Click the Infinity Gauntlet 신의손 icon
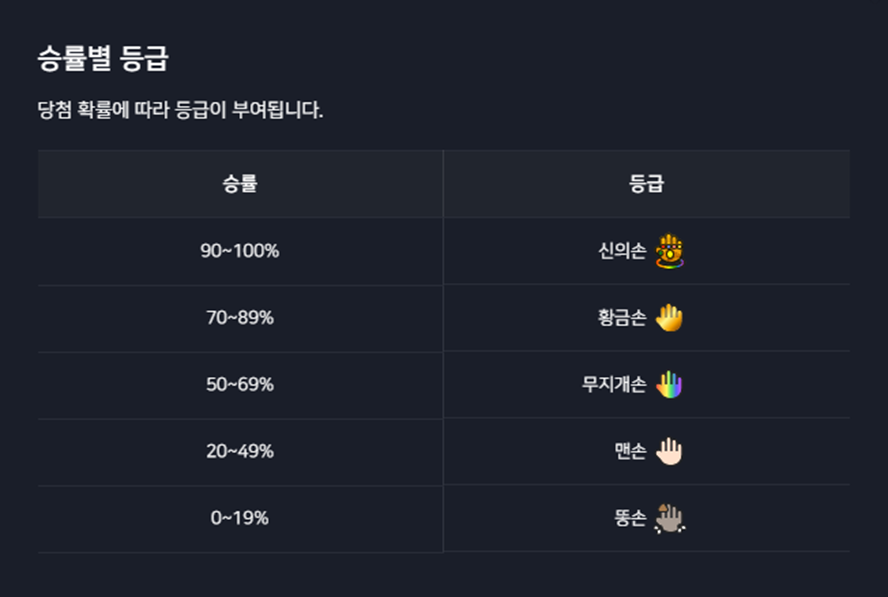Viewport: 888px width, 597px height. pyautogui.click(x=669, y=251)
